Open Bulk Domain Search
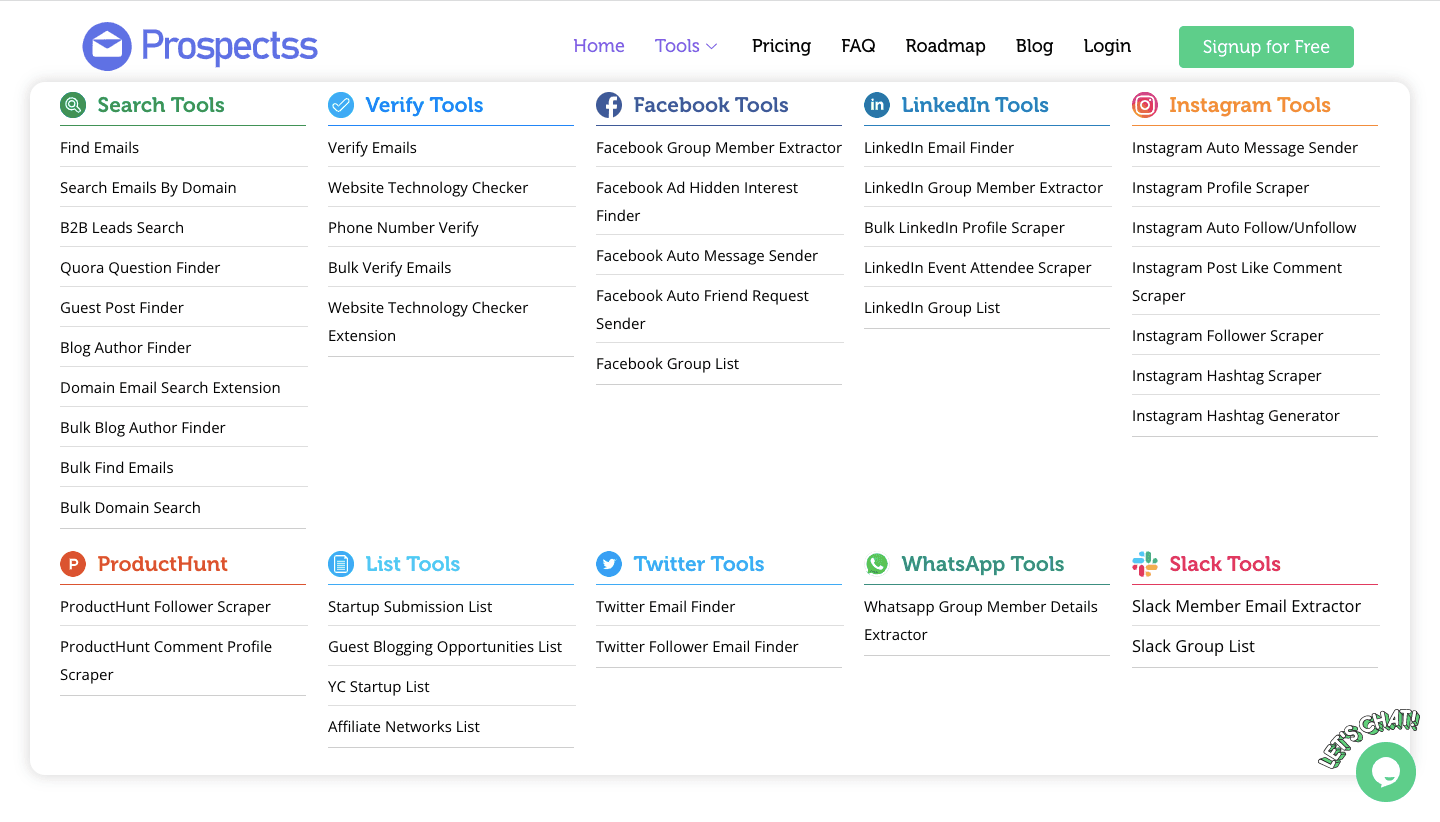Screen dimensions: 1440x822 tap(130, 508)
